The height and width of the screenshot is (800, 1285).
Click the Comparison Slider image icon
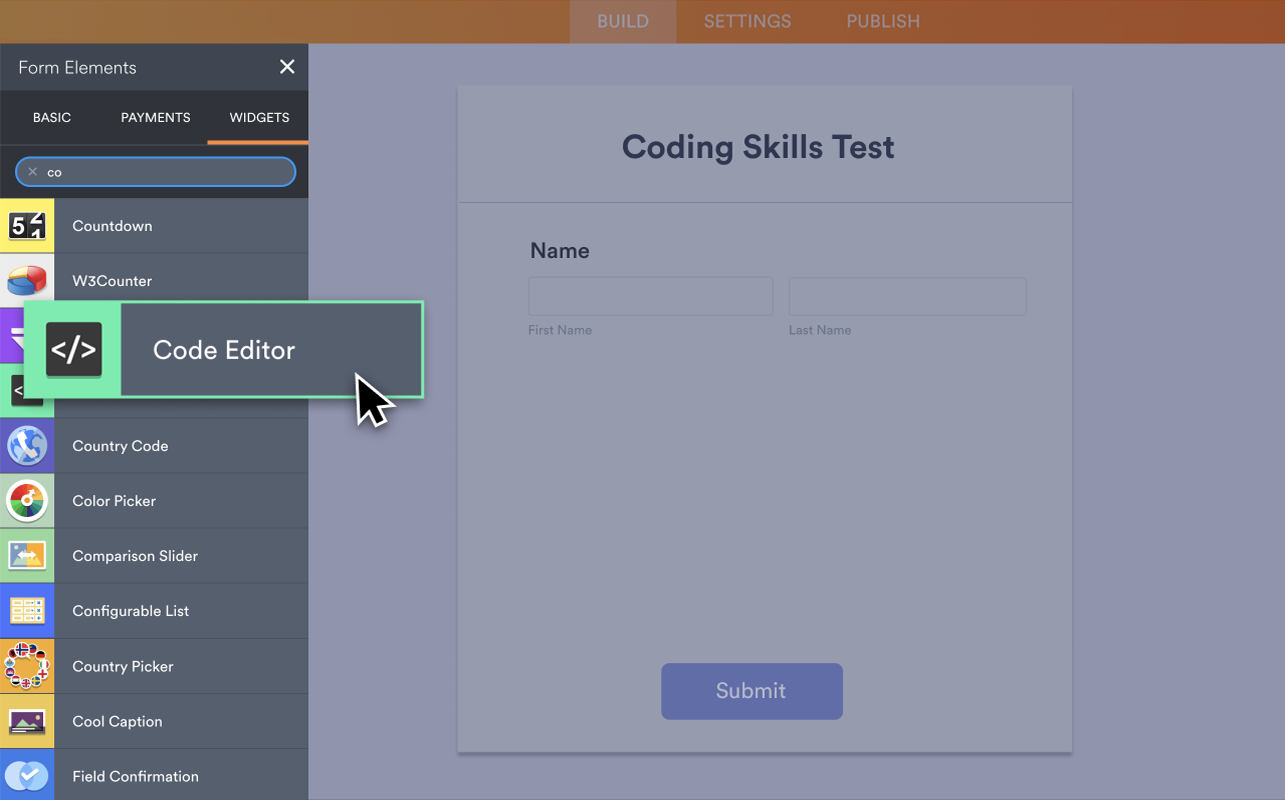tap(27, 555)
